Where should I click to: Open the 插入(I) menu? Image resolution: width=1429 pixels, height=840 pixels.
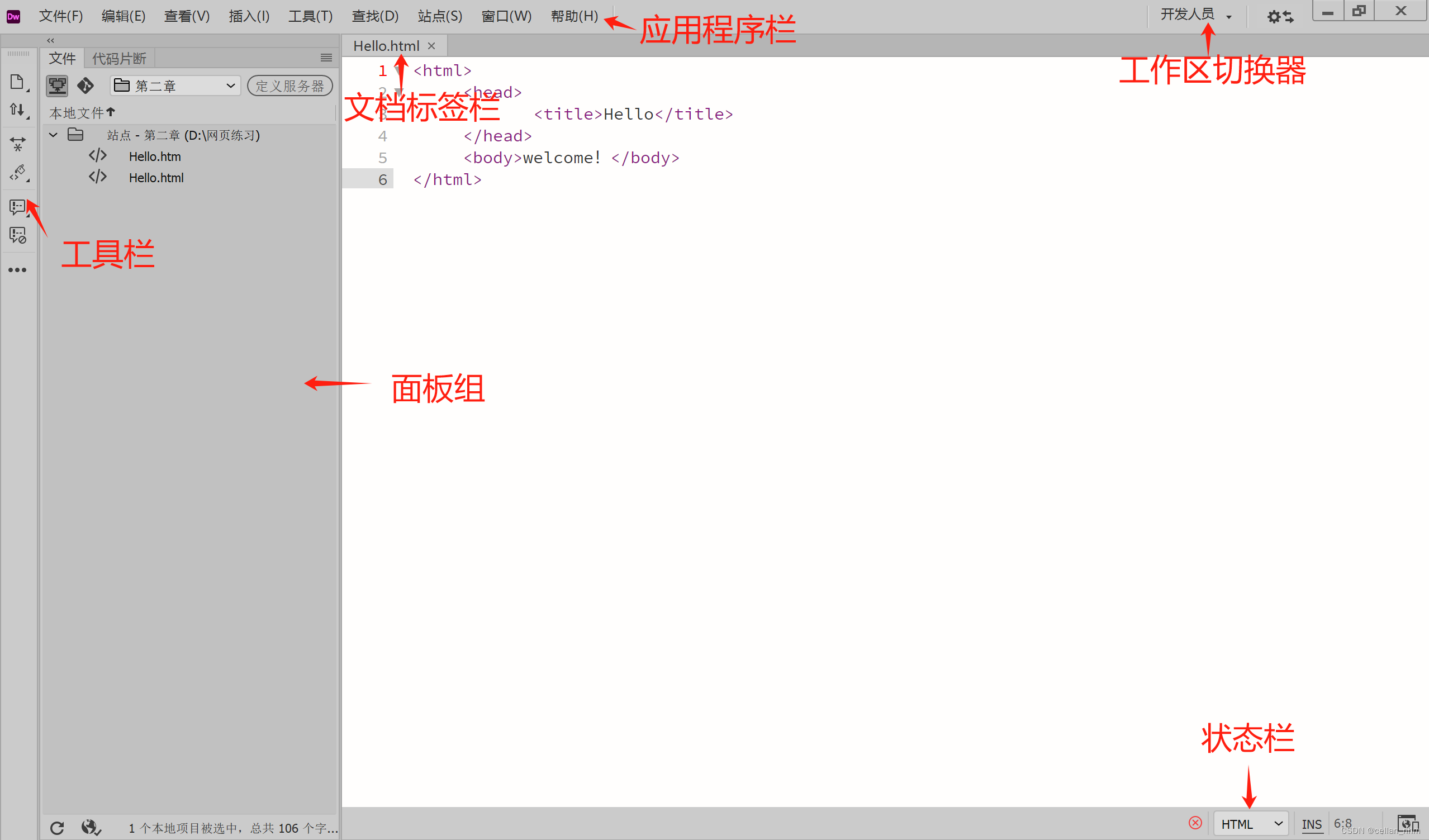tap(249, 16)
